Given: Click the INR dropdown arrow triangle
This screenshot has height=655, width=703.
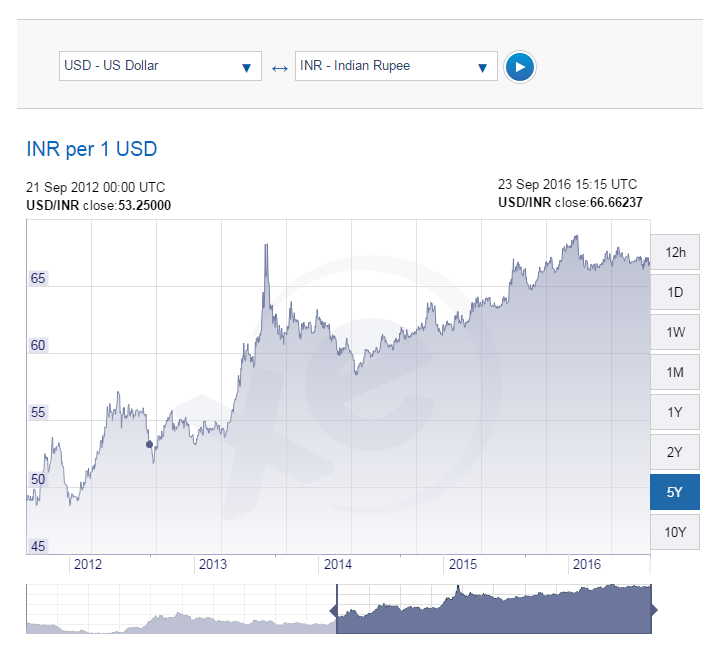Looking at the screenshot, I should coord(482,68).
